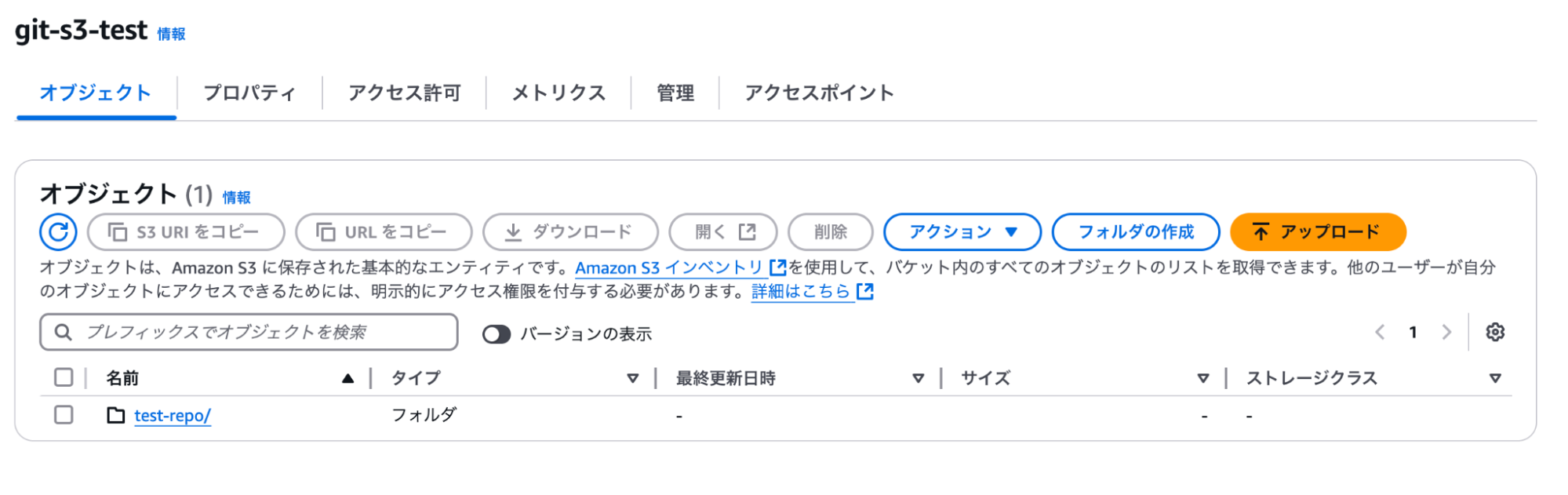Open the table preferences gear icon
This screenshot has height=495, width=1568.
pyautogui.click(x=1495, y=332)
